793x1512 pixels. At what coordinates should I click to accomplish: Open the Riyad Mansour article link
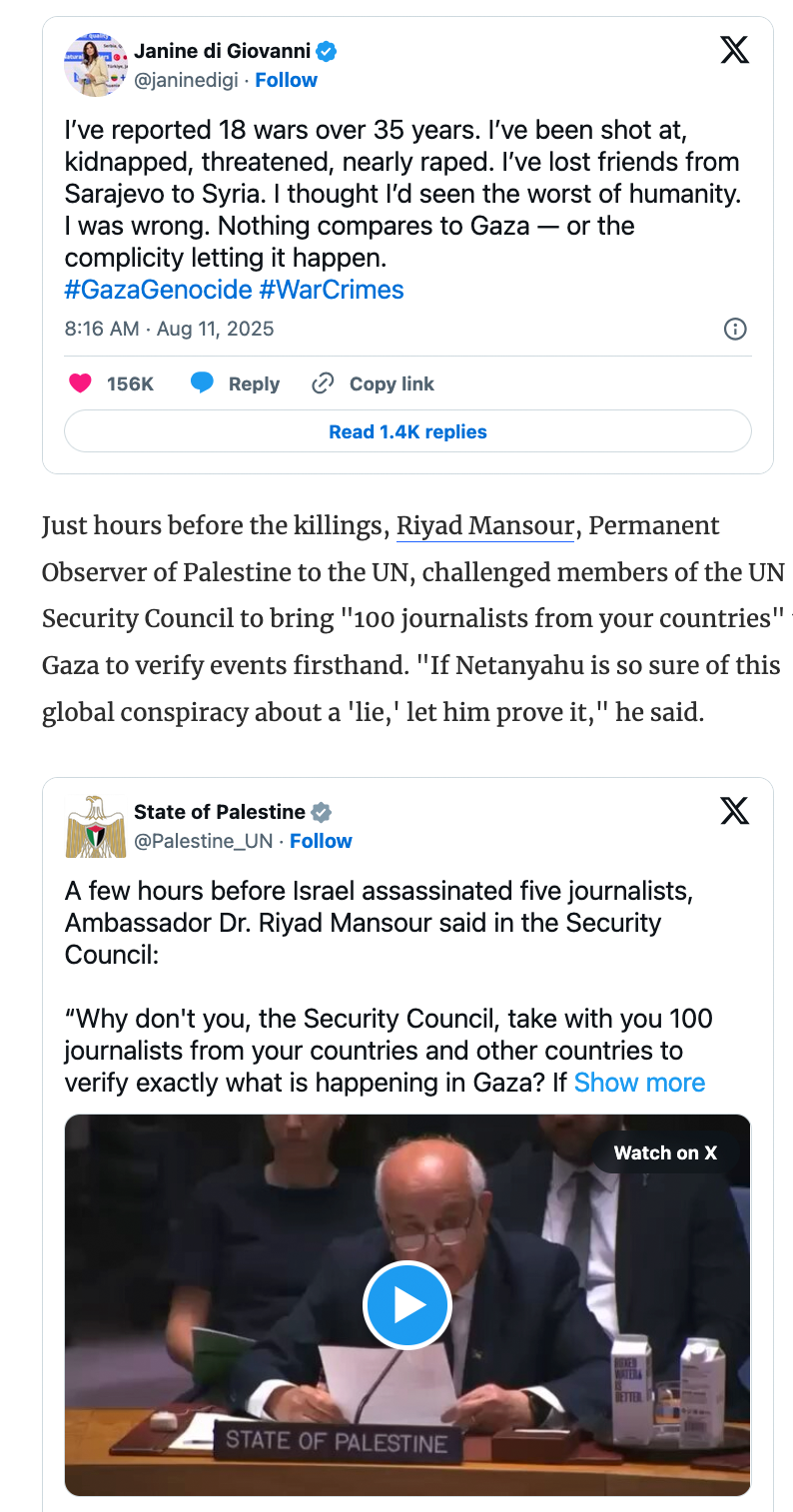(485, 526)
